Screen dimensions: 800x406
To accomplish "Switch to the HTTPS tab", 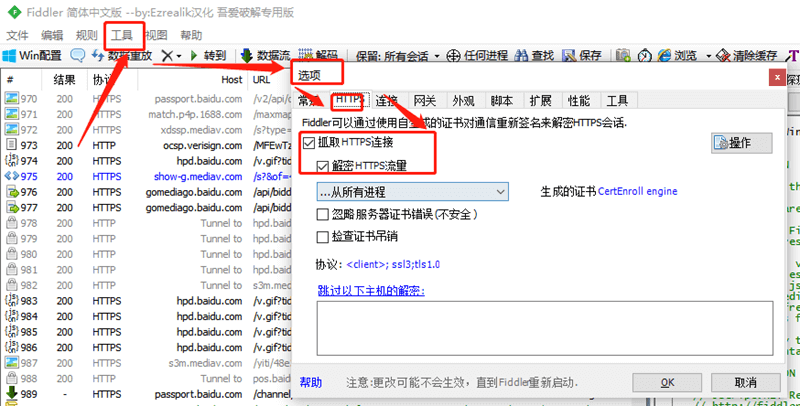I will 348,100.
